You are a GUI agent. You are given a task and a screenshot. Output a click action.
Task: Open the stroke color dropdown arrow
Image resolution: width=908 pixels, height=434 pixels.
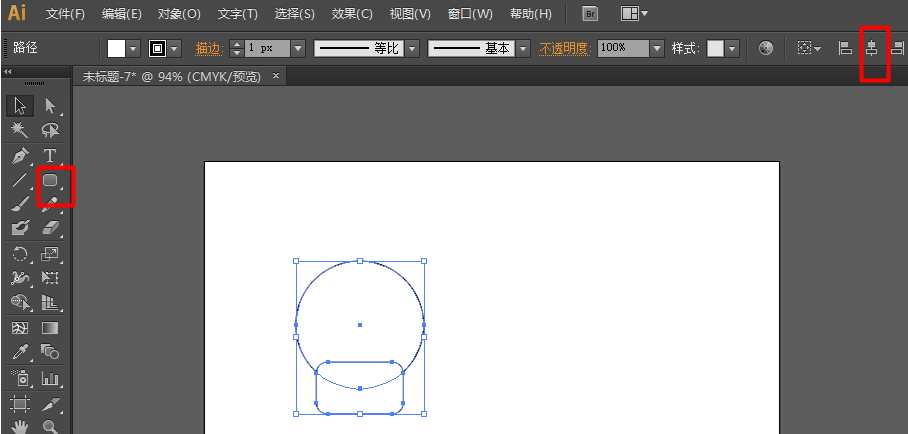tap(174, 49)
